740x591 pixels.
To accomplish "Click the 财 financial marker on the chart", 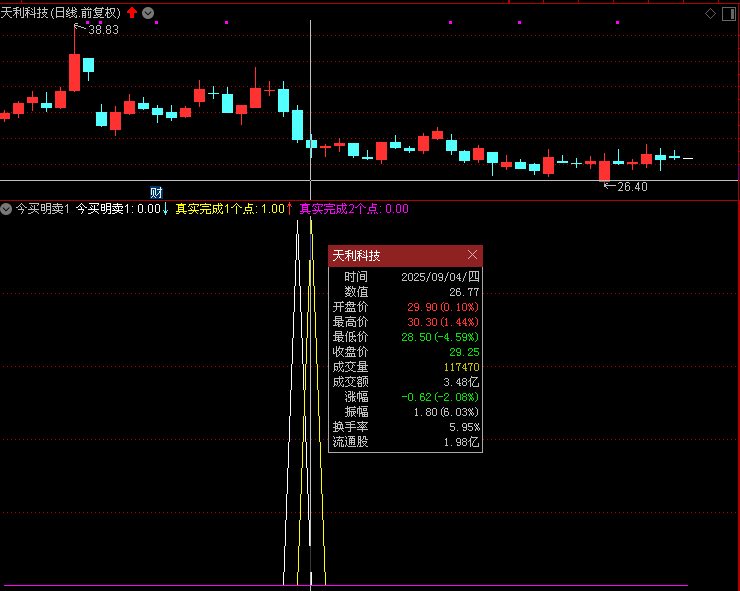I will (156, 193).
